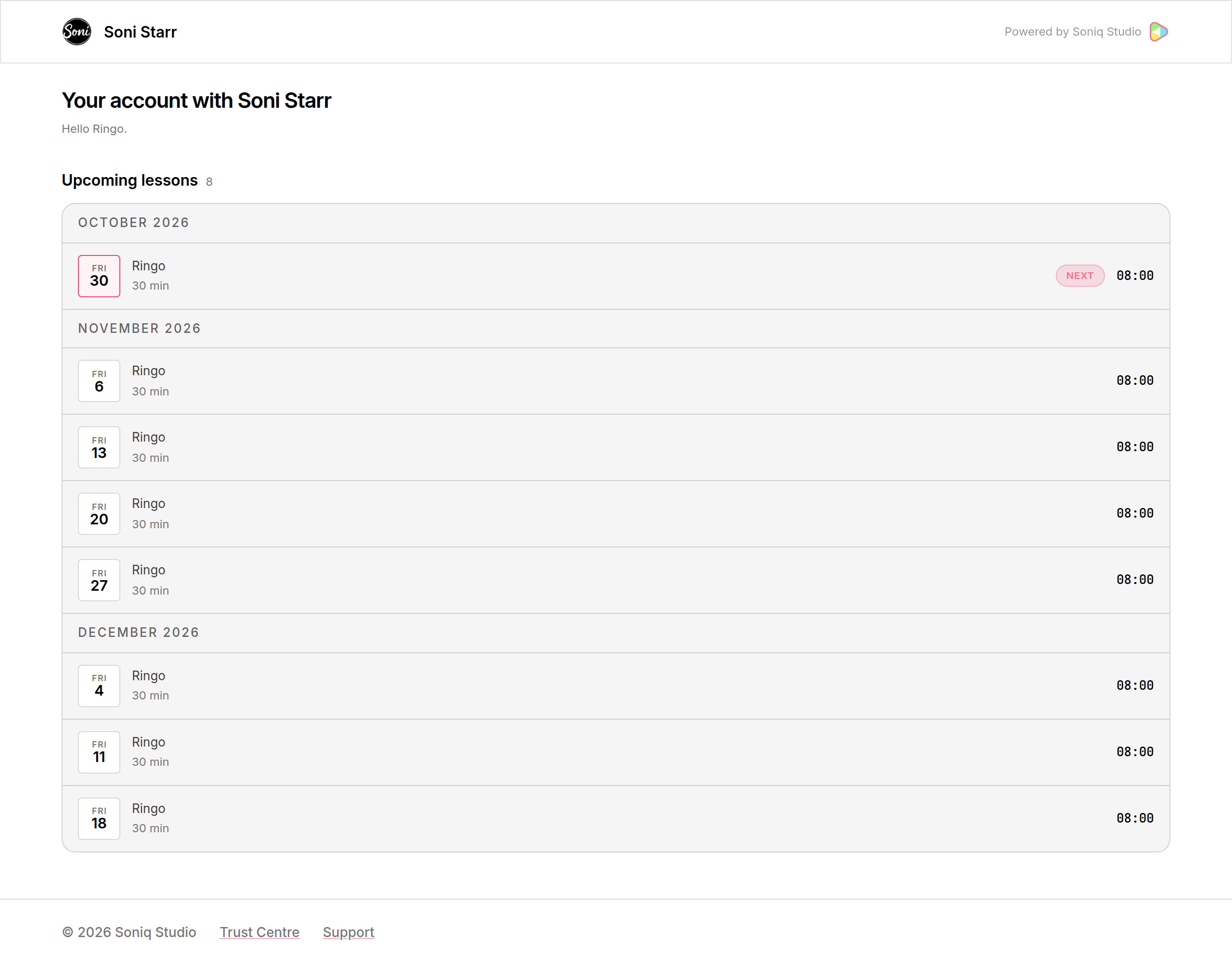Click the Soniq Studio colorful play icon
This screenshot has height=965, width=1232.
click(x=1158, y=32)
